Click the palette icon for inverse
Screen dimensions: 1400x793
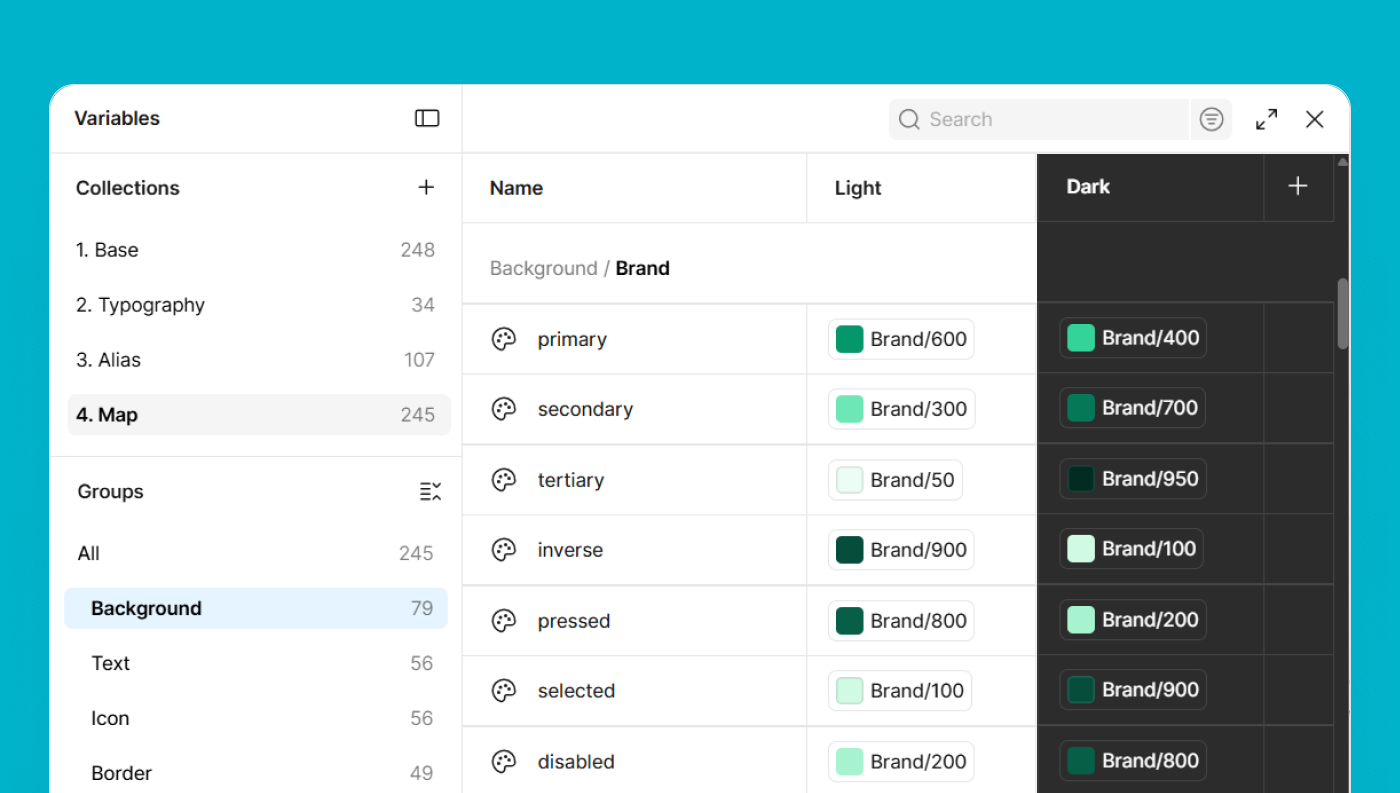click(504, 550)
